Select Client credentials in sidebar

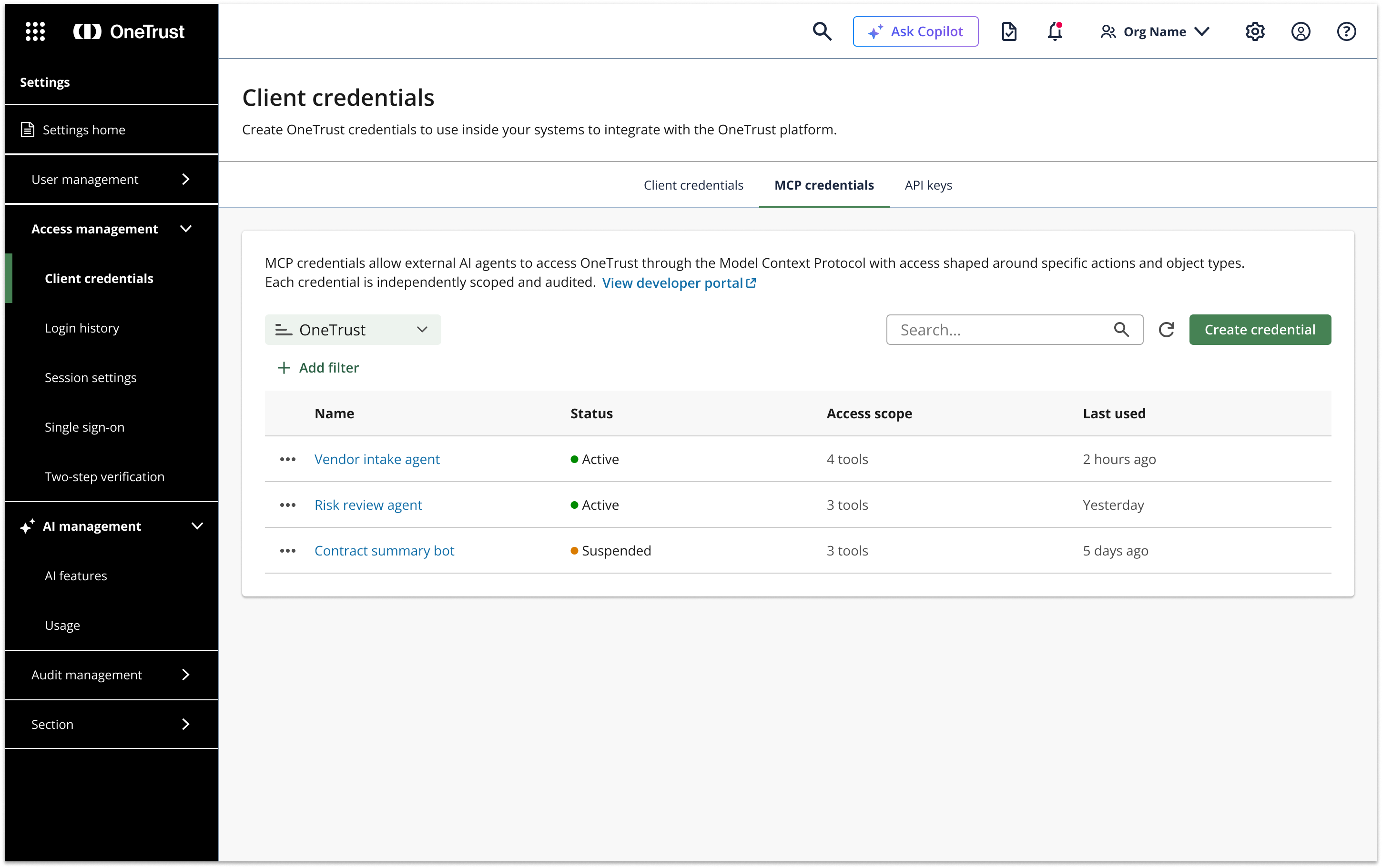(x=112, y=278)
